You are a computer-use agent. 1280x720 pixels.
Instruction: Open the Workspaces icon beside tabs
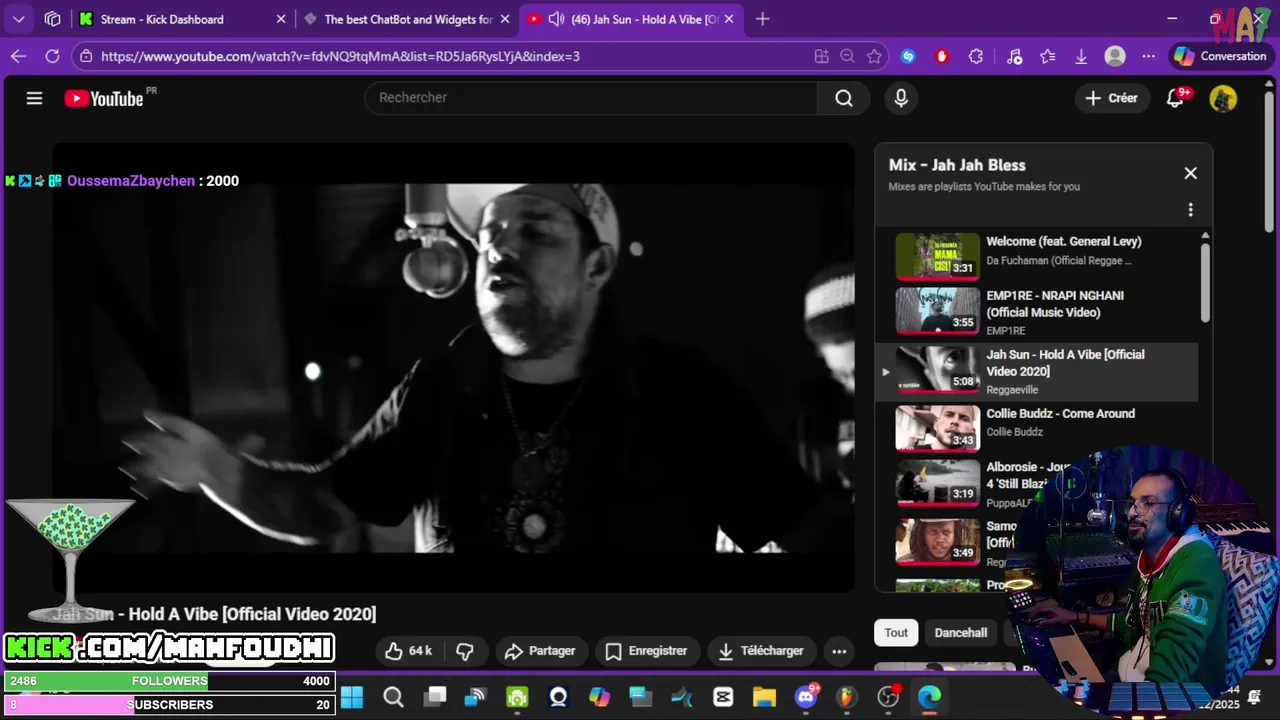pyautogui.click(x=53, y=19)
